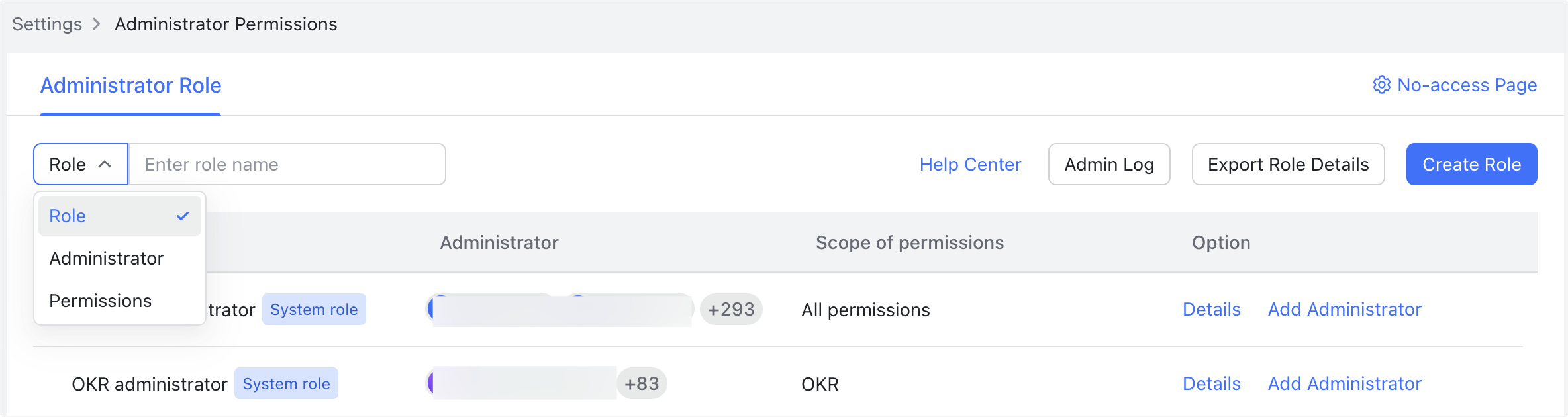1568x417 pixels.
Task: Export Role Details
Action: pos(1288,163)
